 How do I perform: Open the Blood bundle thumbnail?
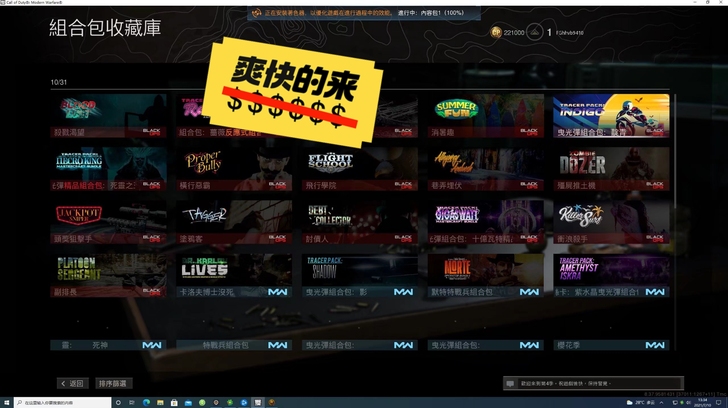pyautogui.click(x=108, y=116)
